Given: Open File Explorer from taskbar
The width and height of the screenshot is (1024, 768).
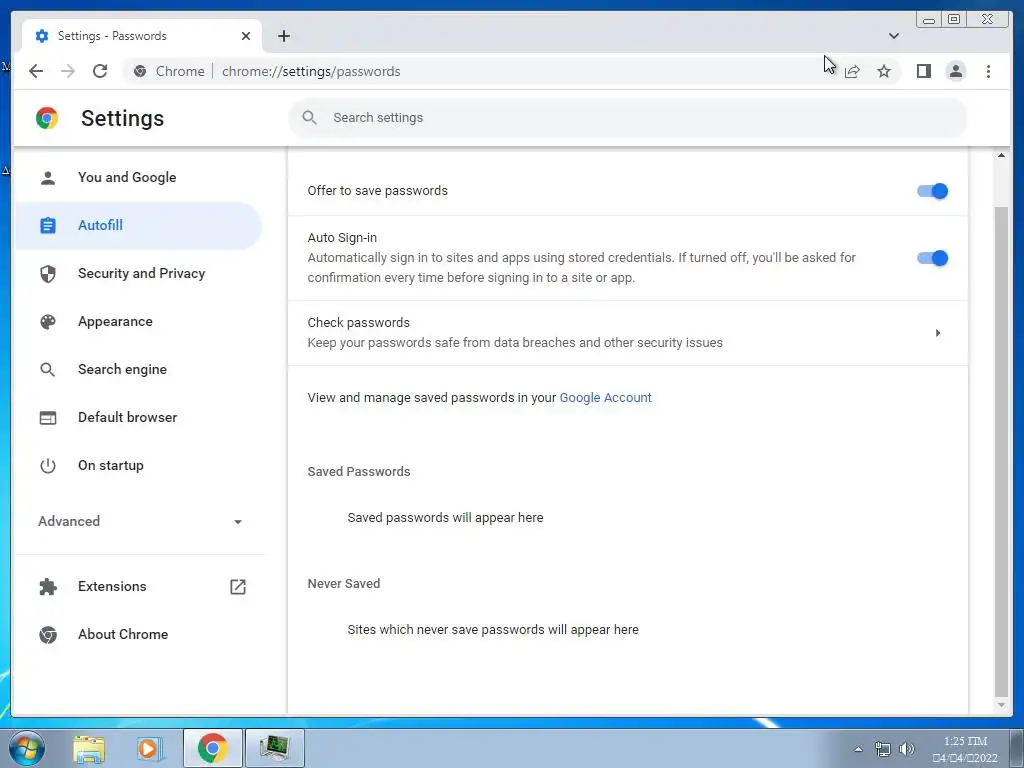Looking at the screenshot, I should point(89,749).
